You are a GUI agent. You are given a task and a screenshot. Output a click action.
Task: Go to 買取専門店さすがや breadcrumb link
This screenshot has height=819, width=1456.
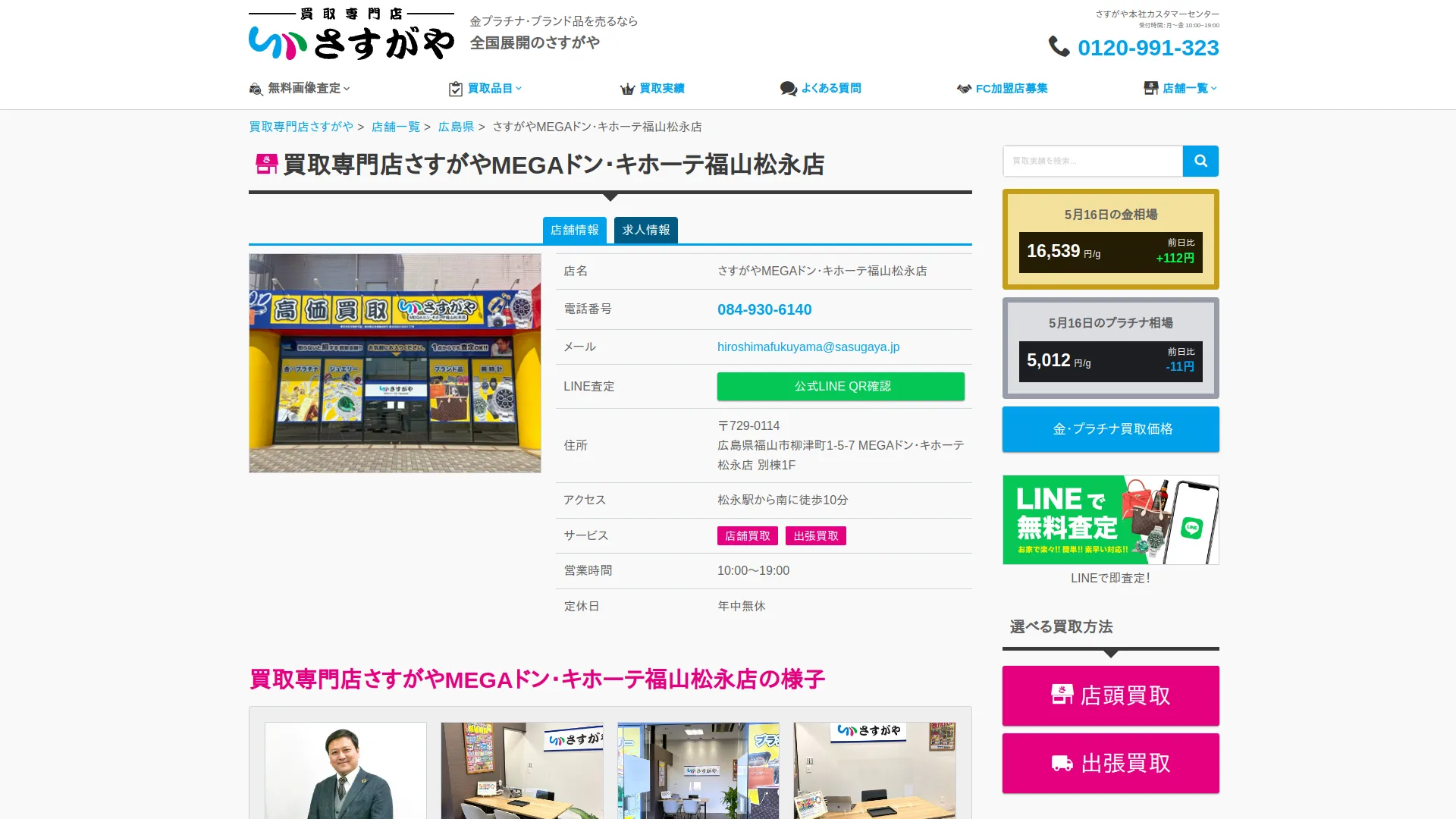click(x=301, y=127)
